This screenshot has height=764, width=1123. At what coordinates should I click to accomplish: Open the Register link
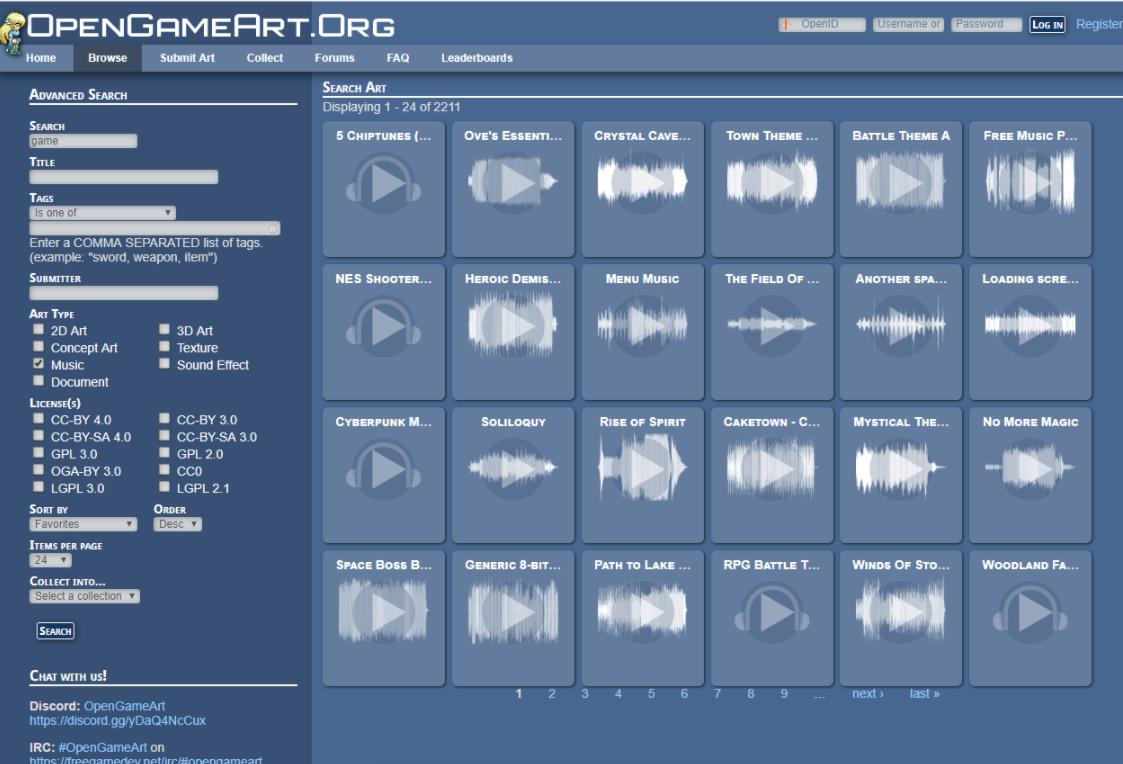1099,24
